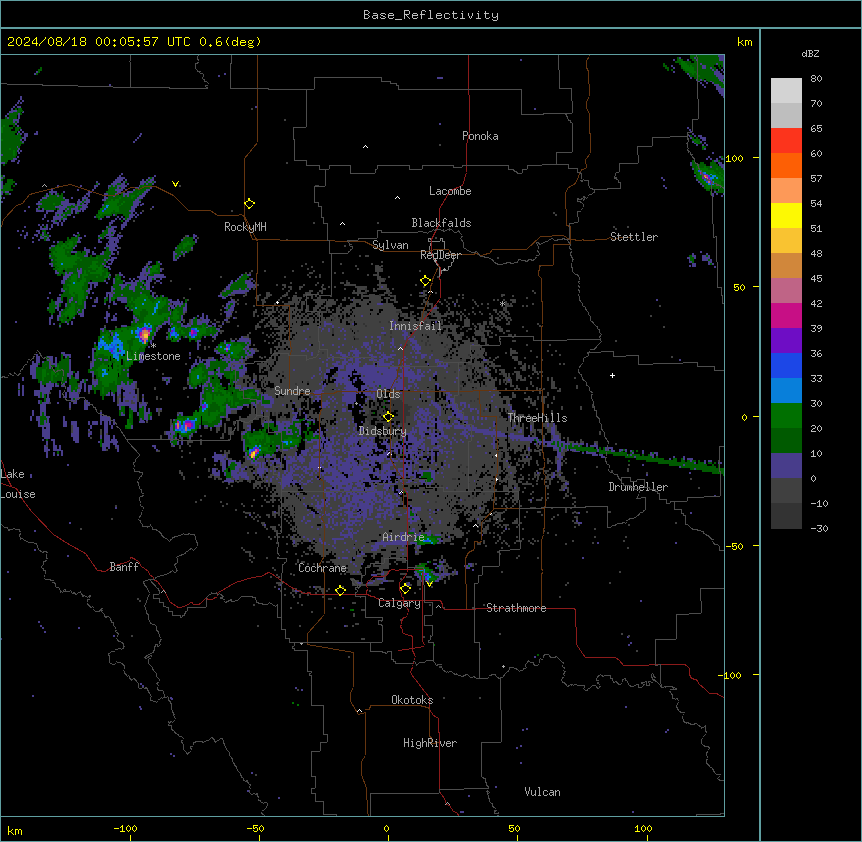
Task: Click the green 30 dBZ legend swatch
Action: 786,416
